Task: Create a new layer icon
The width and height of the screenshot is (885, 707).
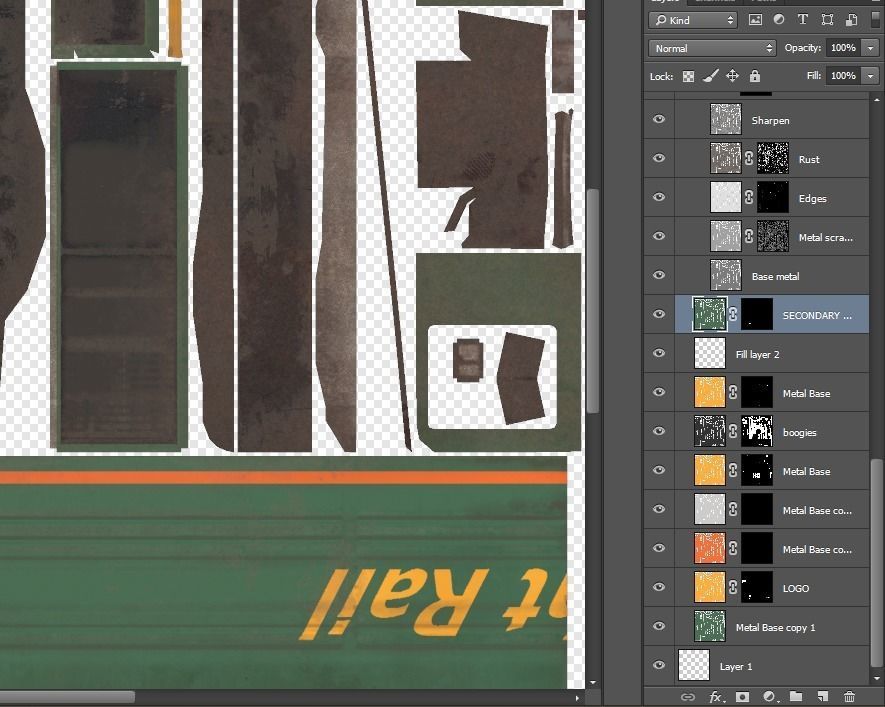Action: [x=822, y=696]
